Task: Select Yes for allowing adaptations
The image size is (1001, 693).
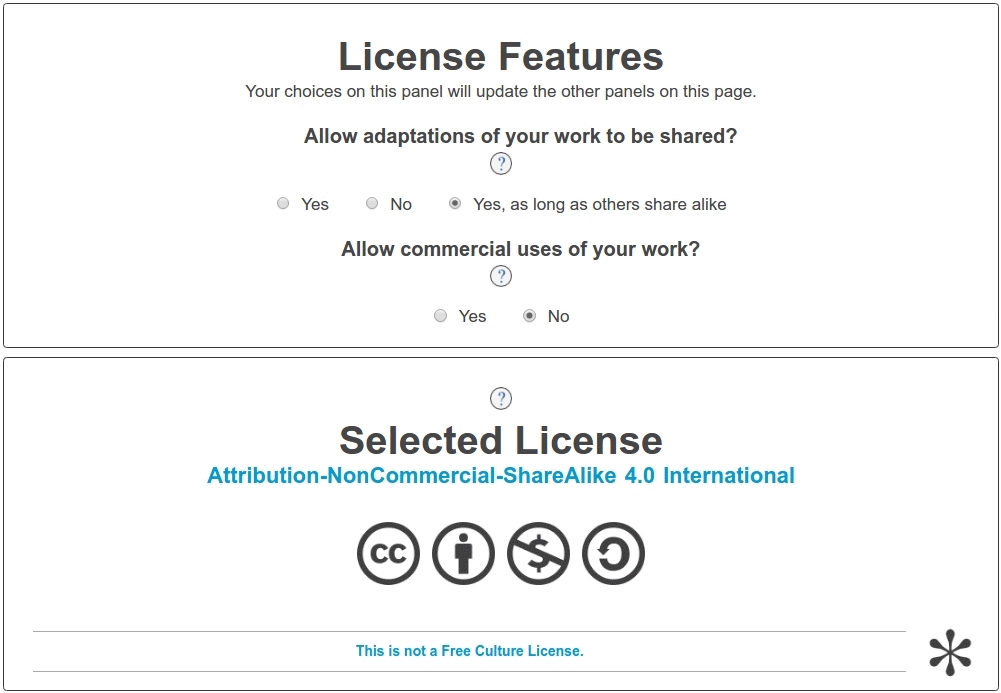Action: (x=283, y=203)
